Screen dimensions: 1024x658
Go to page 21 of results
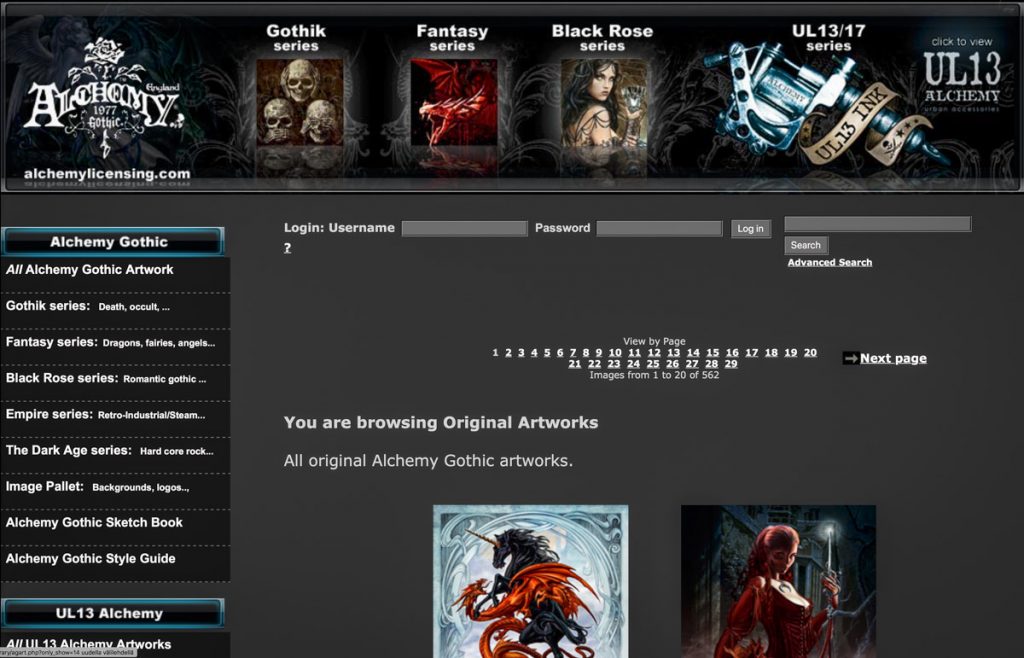tap(575, 364)
